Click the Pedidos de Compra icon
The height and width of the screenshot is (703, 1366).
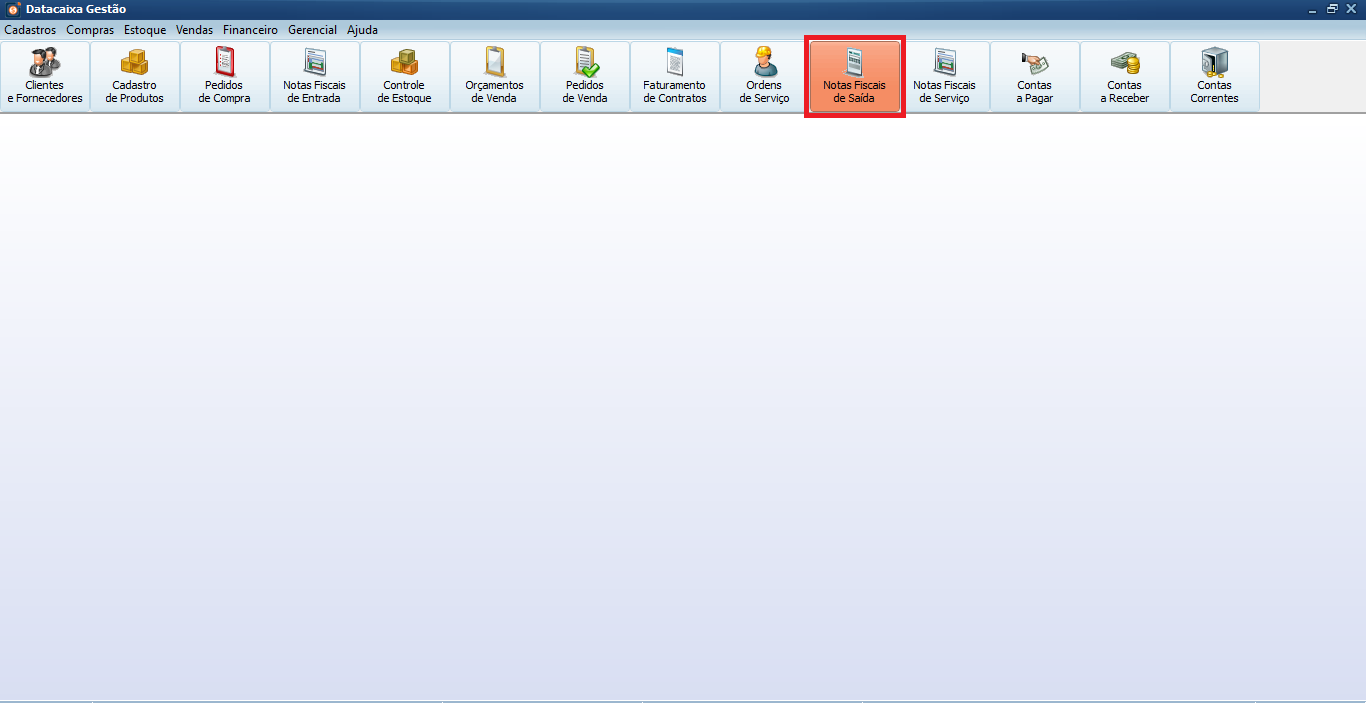click(x=225, y=76)
